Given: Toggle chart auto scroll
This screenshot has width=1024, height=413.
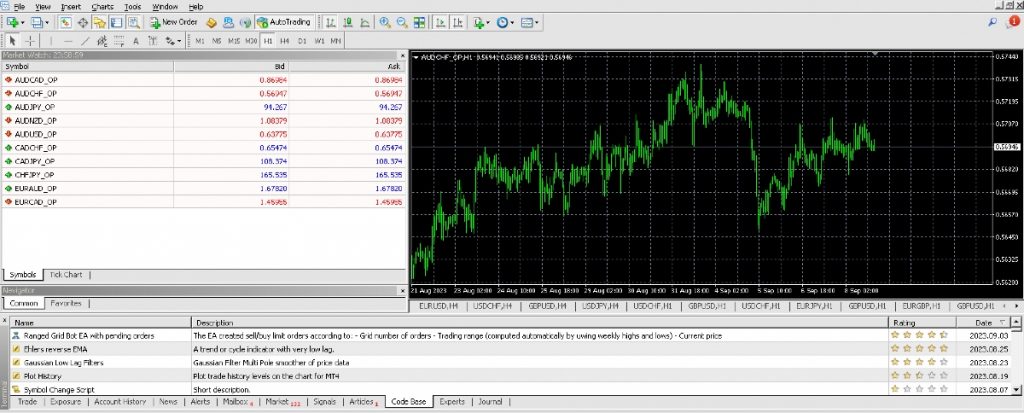Looking at the screenshot, I should tap(441, 22).
